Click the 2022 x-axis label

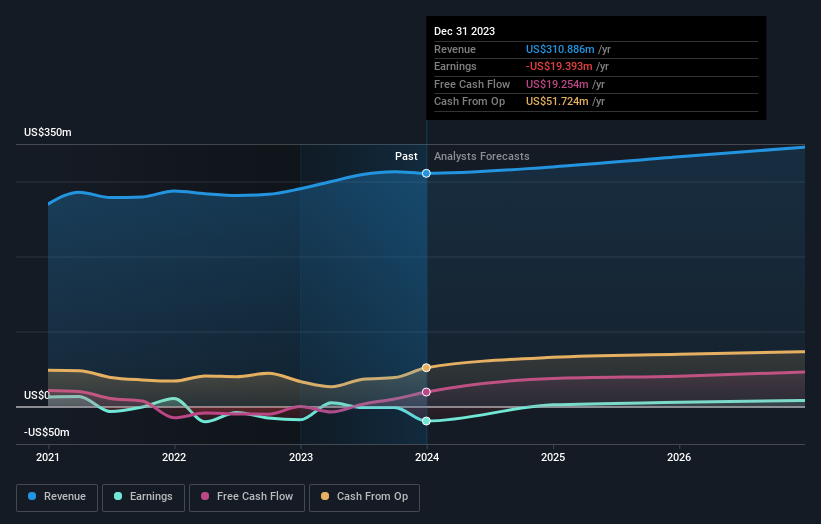pos(174,457)
